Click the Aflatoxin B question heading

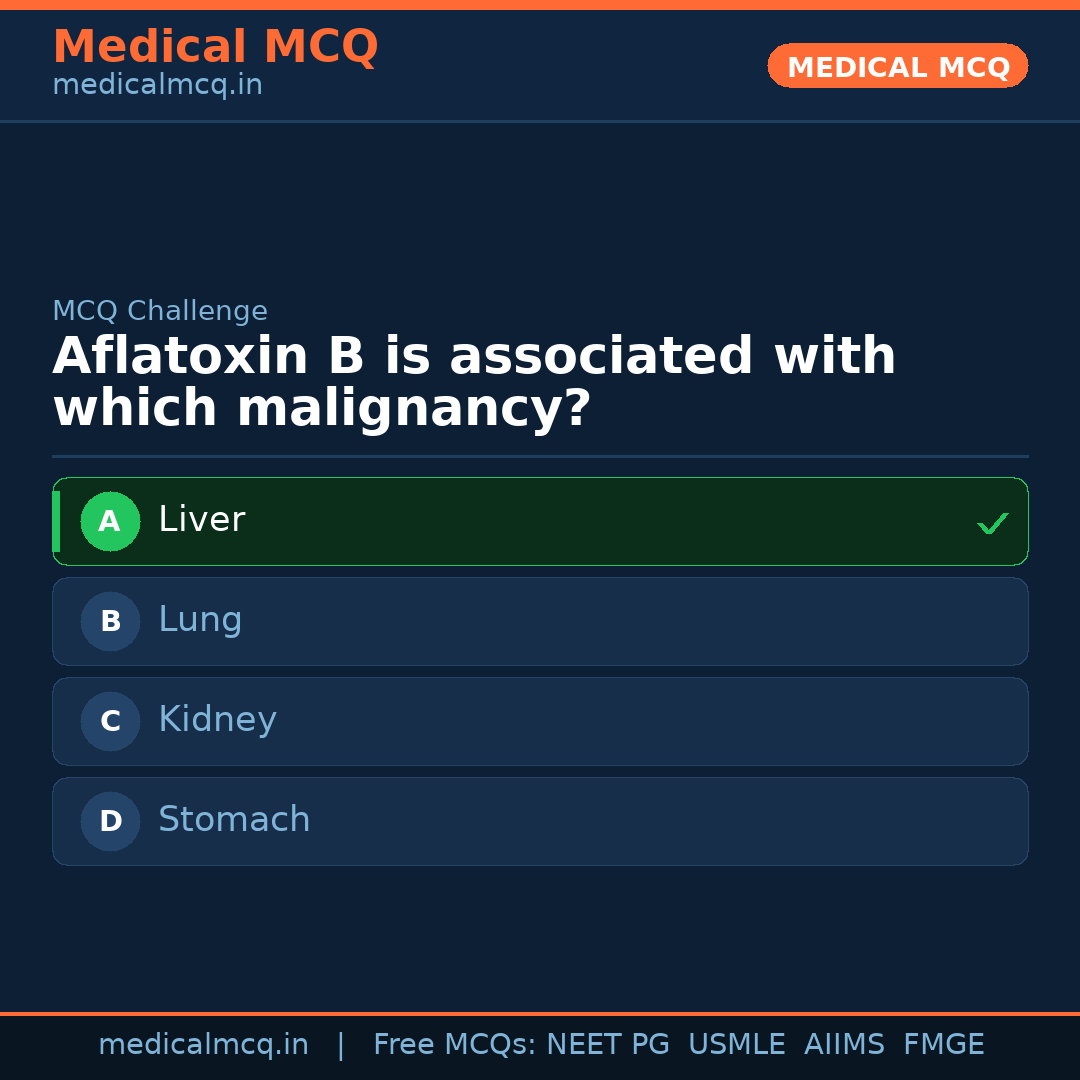click(x=474, y=383)
